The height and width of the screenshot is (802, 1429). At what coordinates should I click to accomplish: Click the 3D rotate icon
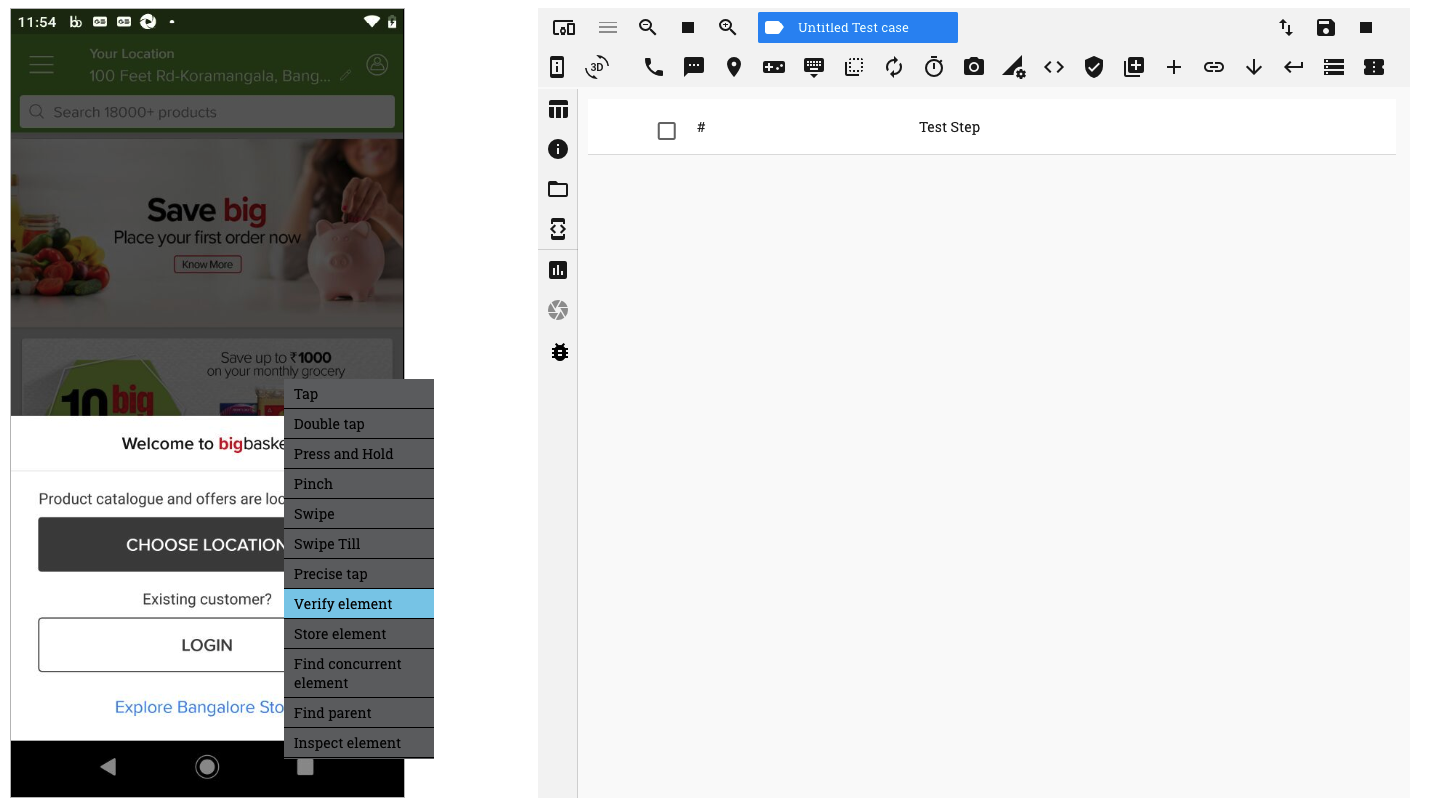[x=597, y=67]
